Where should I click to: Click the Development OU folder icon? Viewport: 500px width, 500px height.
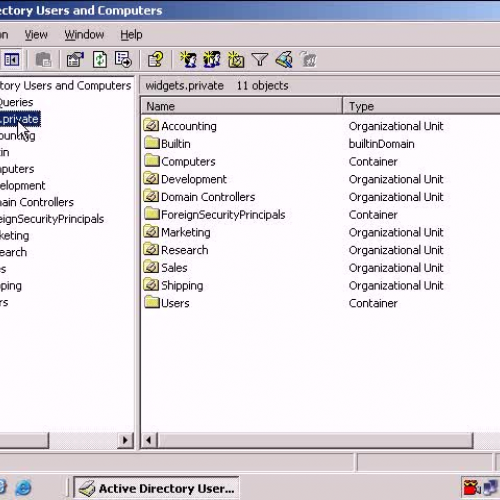151,178
